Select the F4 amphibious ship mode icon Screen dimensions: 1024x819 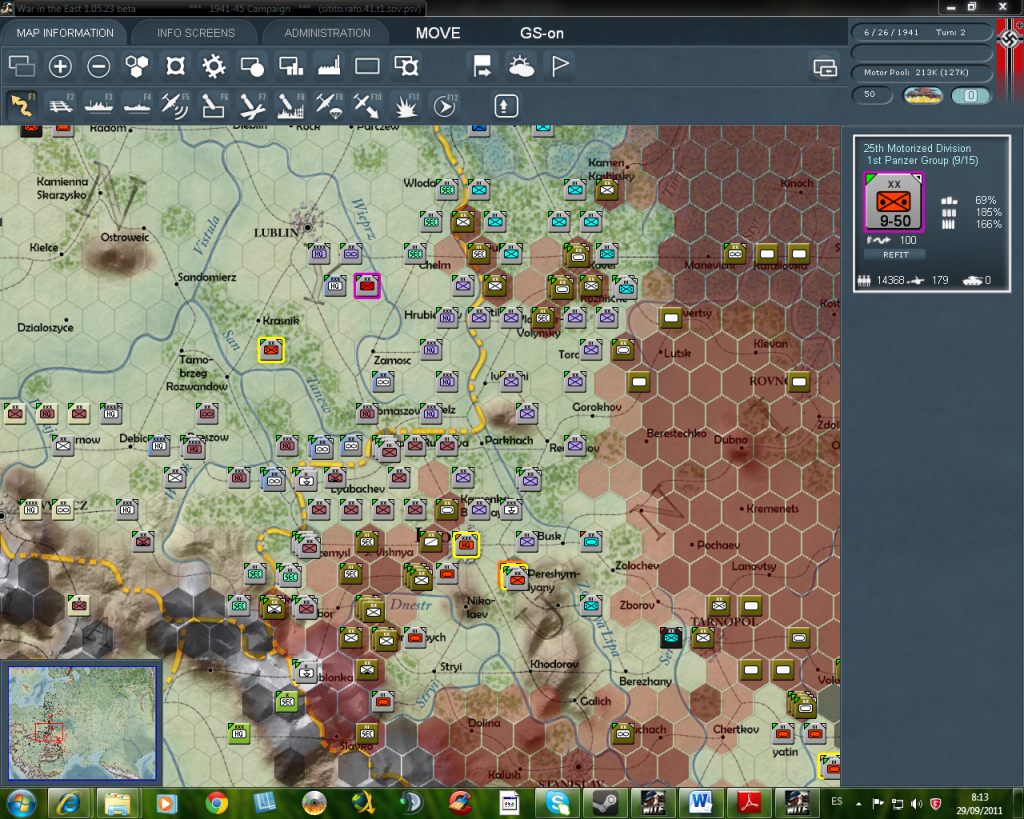[x=137, y=106]
